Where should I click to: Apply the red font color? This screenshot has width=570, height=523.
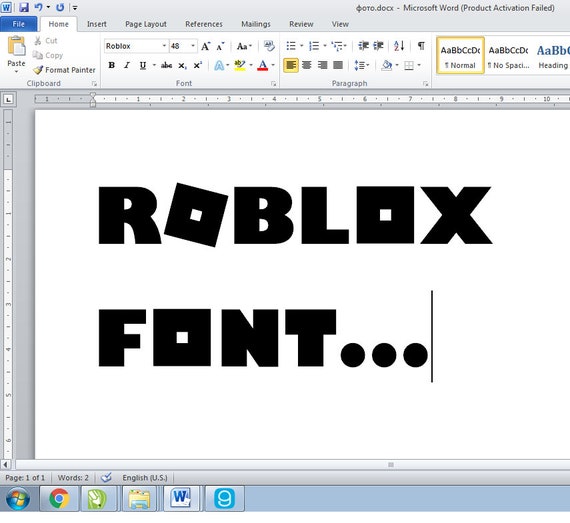pyautogui.click(x=262, y=65)
